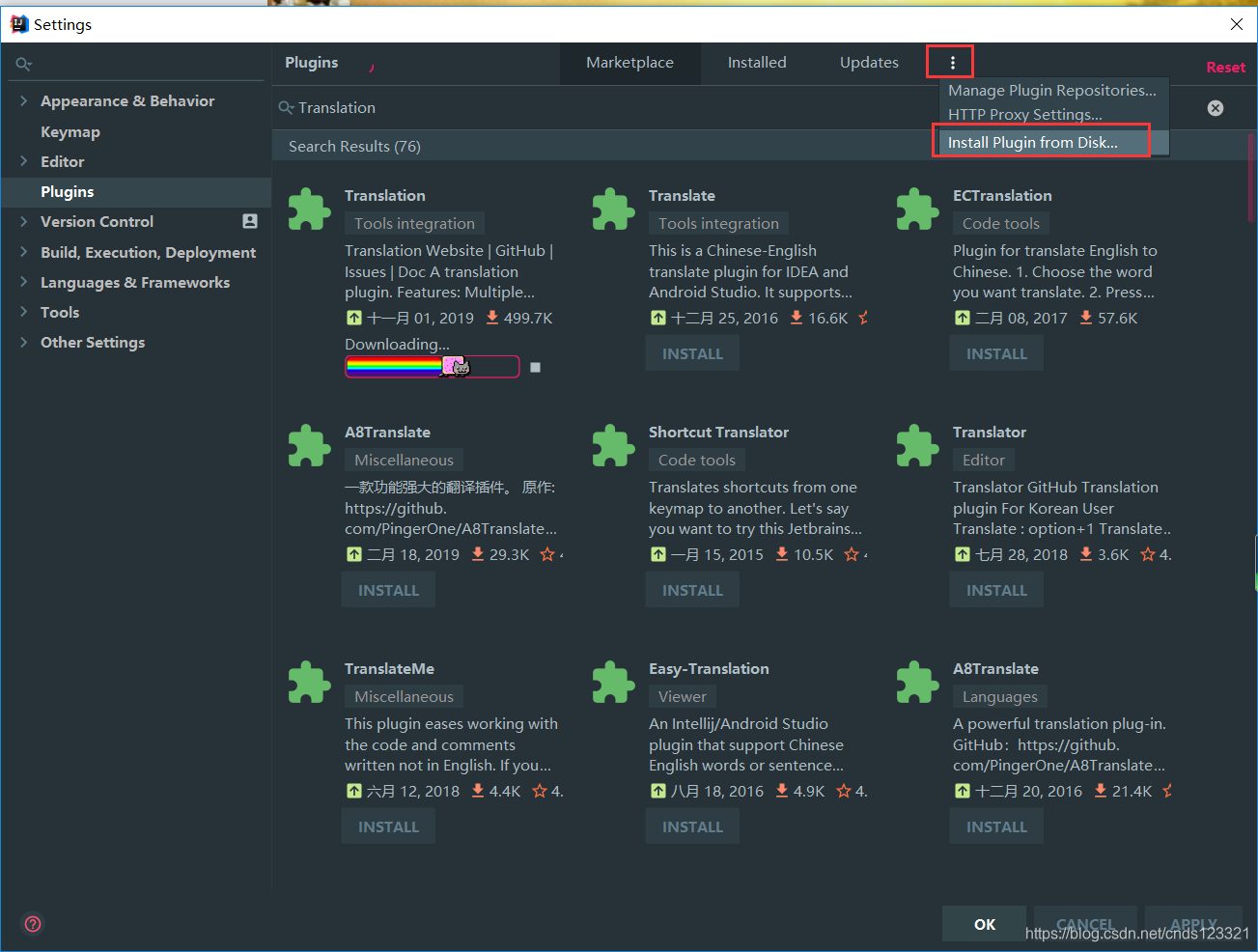Screen dimensions: 1258x952
Task: Click the Translator plugin puzzle icon
Action: pos(917,446)
